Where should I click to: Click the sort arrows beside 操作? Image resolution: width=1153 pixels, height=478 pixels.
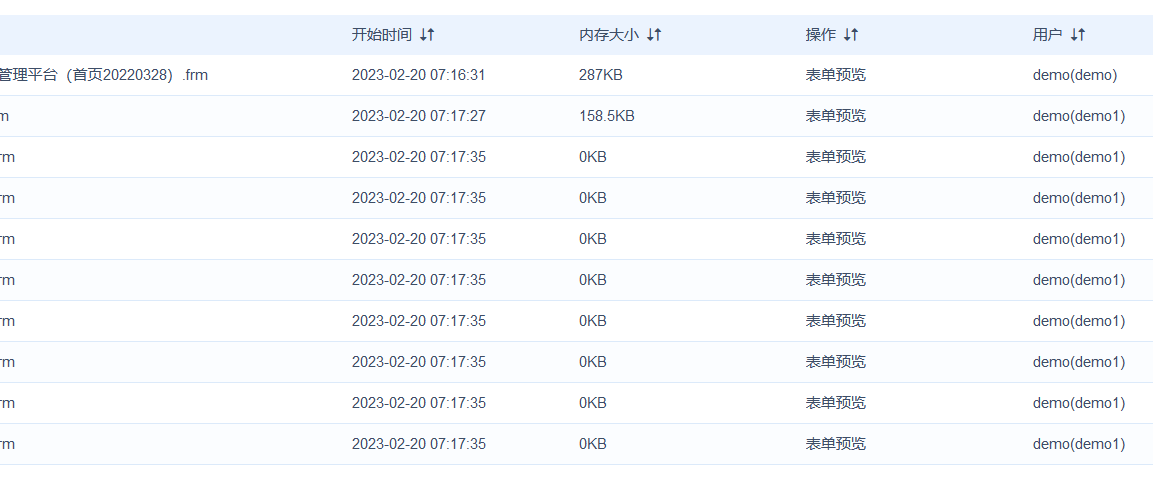851,35
